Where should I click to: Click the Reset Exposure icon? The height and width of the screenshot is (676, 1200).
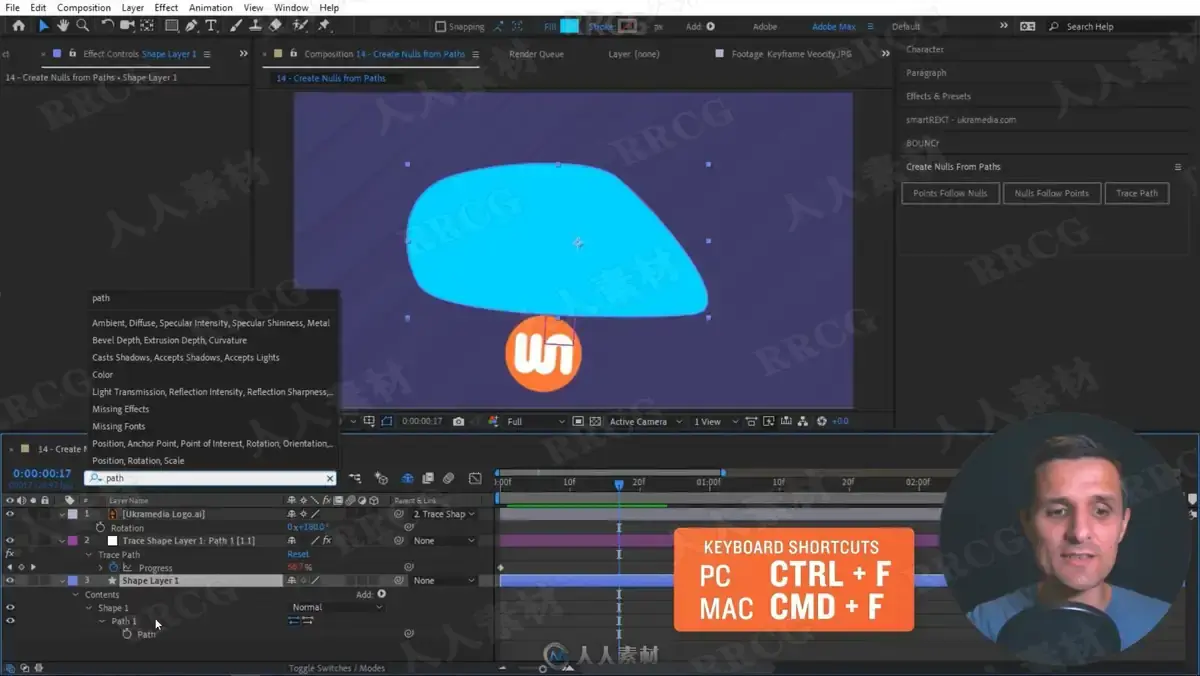tap(822, 422)
